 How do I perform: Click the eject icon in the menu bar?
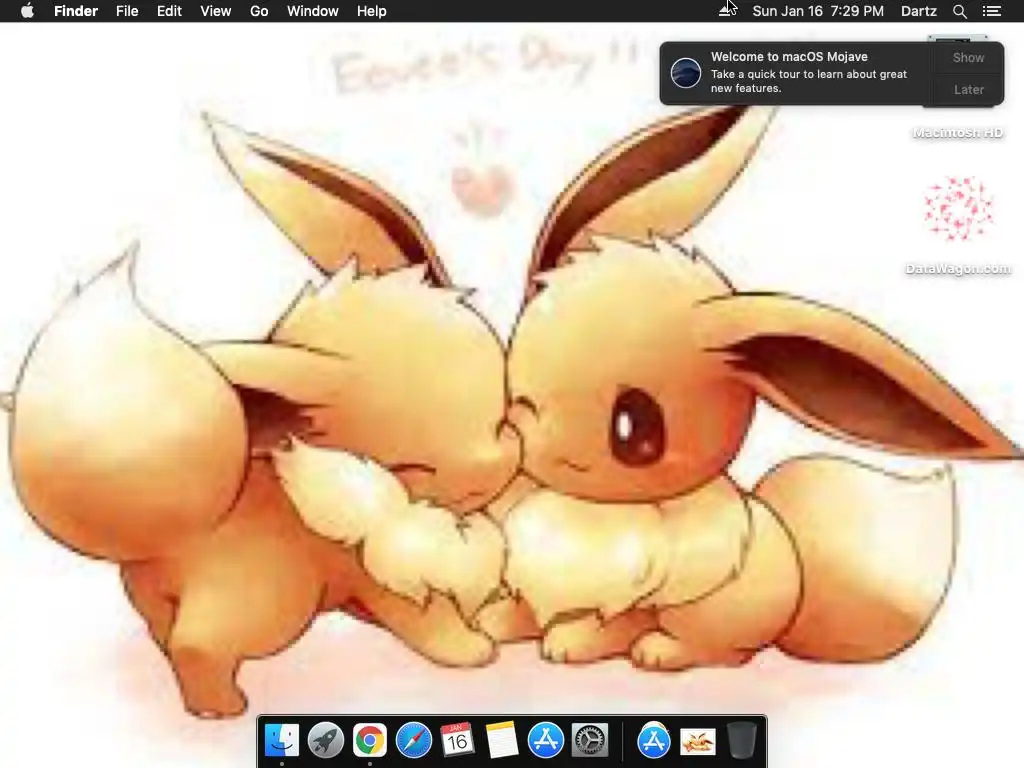point(726,10)
